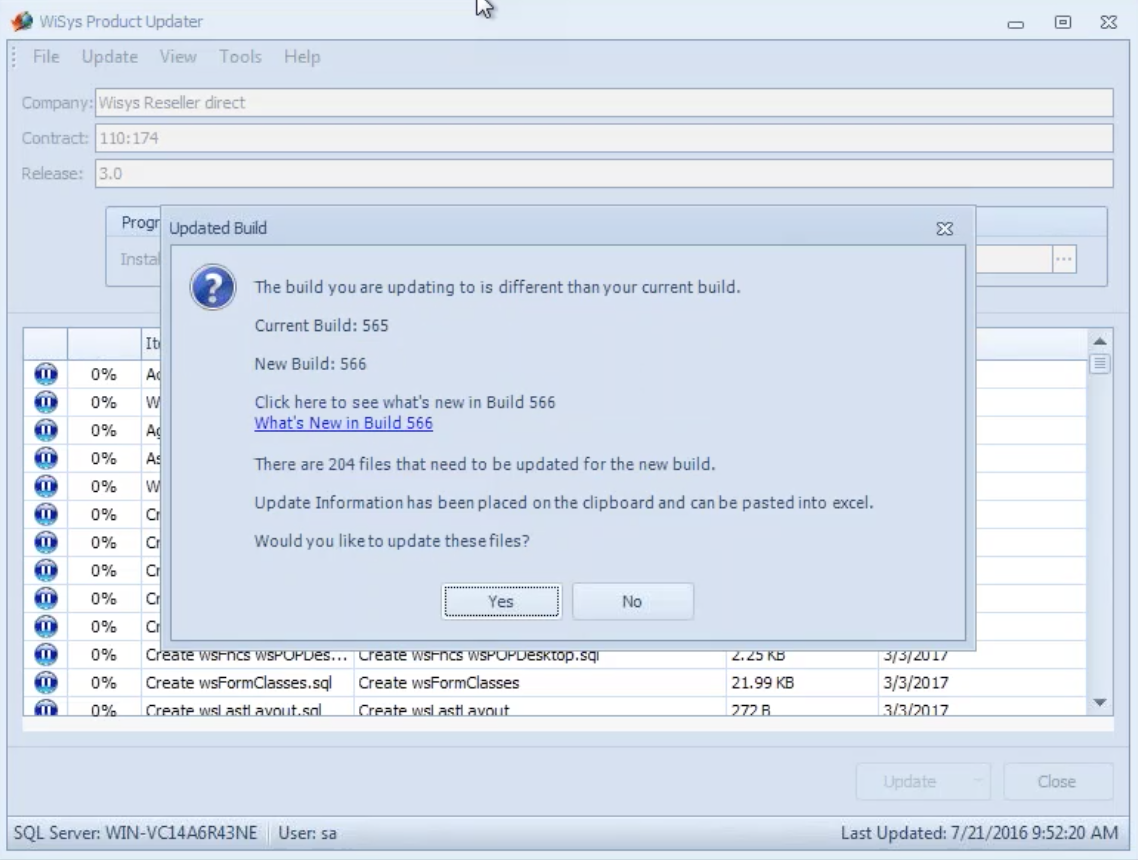Maximize the WiSys Product Updater window
The height and width of the screenshot is (860, 1138).
pyautogui.click(x=1063, y=22)
